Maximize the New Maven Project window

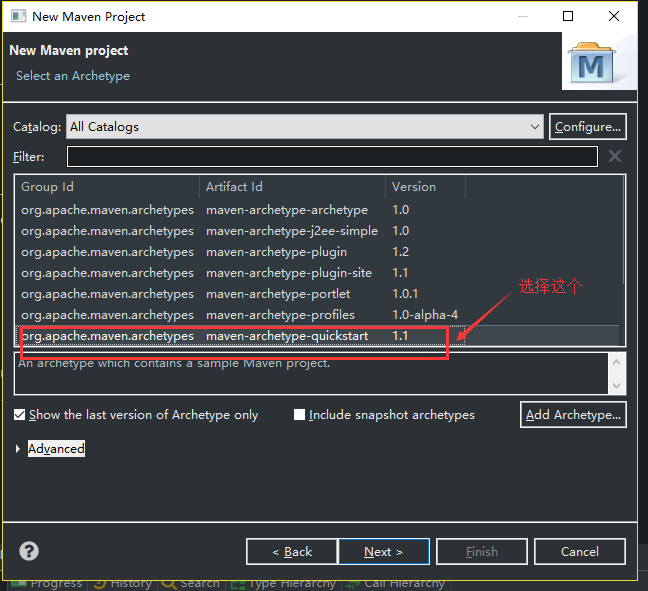pos(568,17)
